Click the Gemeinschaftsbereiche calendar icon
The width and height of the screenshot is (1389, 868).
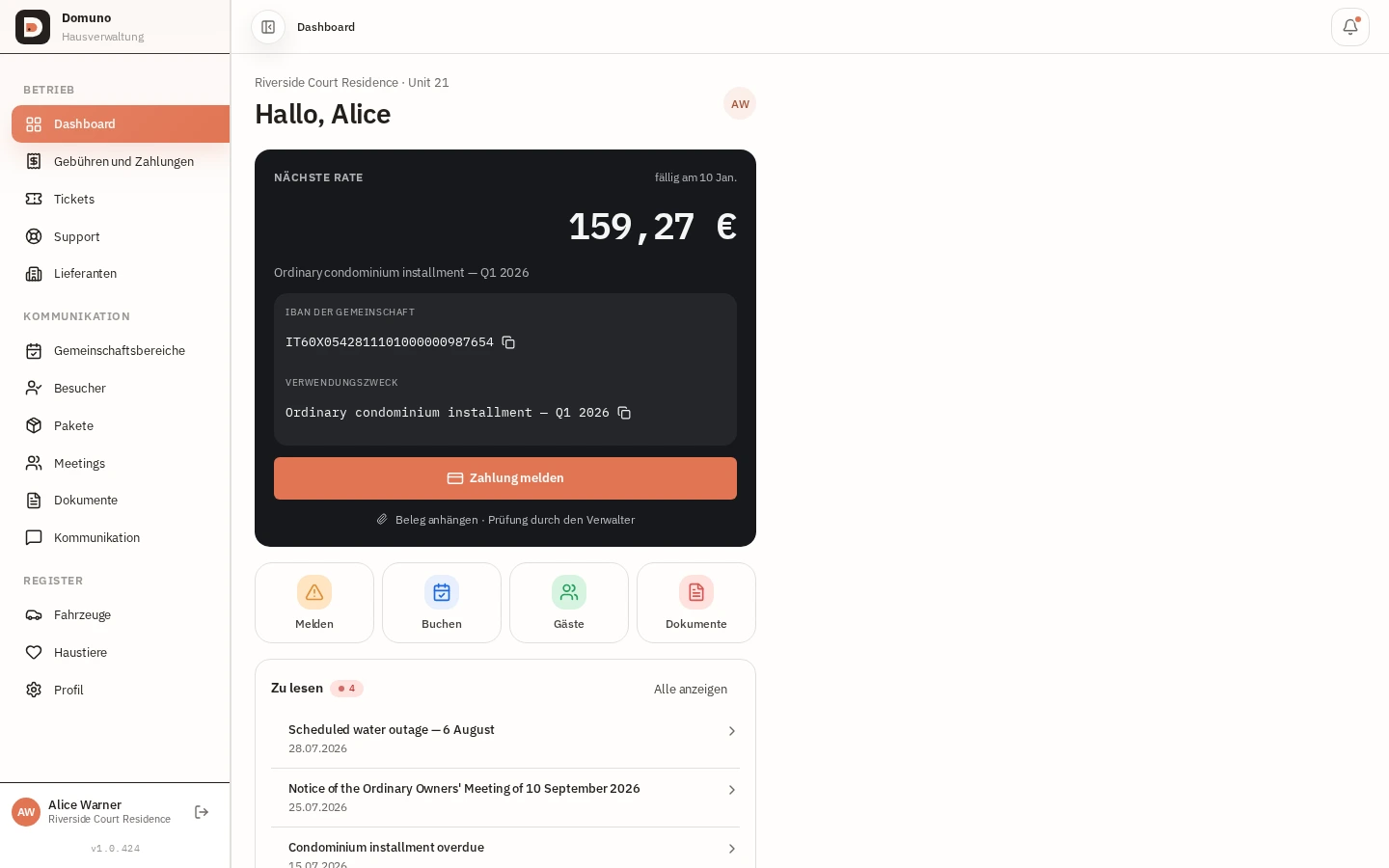(34, 351)
